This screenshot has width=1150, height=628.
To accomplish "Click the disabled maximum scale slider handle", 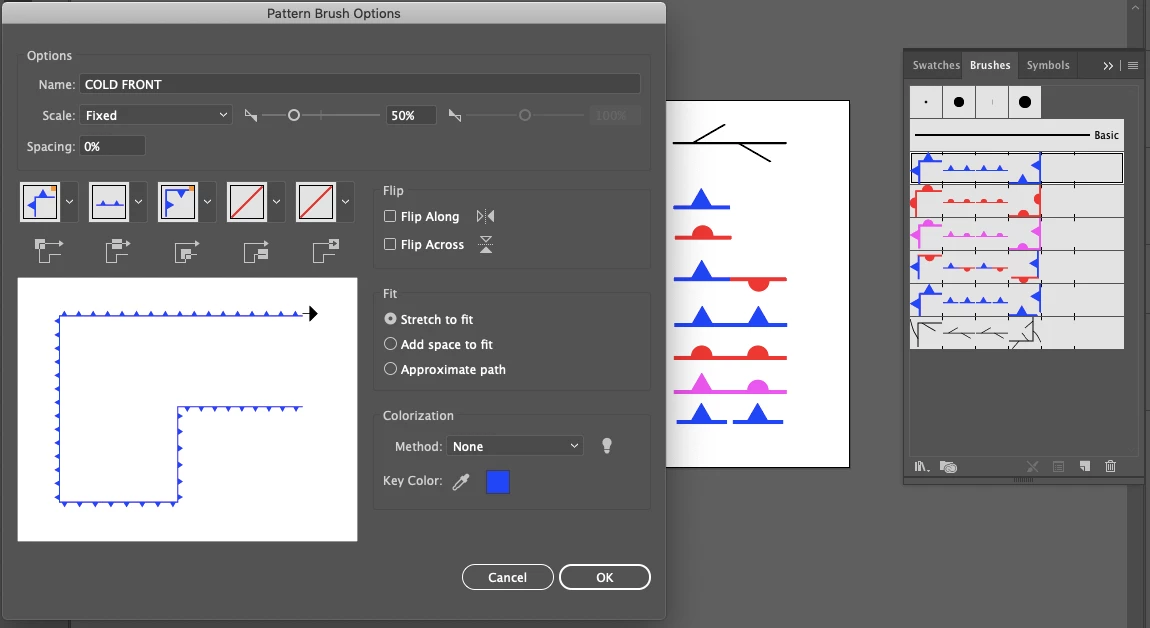I will tap(524, 115).
